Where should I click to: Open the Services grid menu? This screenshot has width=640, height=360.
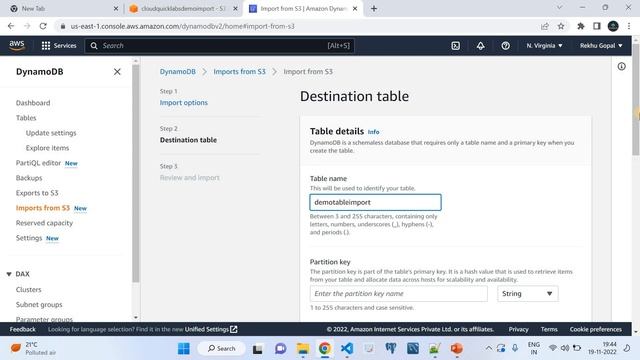click(x=59, y=46)
